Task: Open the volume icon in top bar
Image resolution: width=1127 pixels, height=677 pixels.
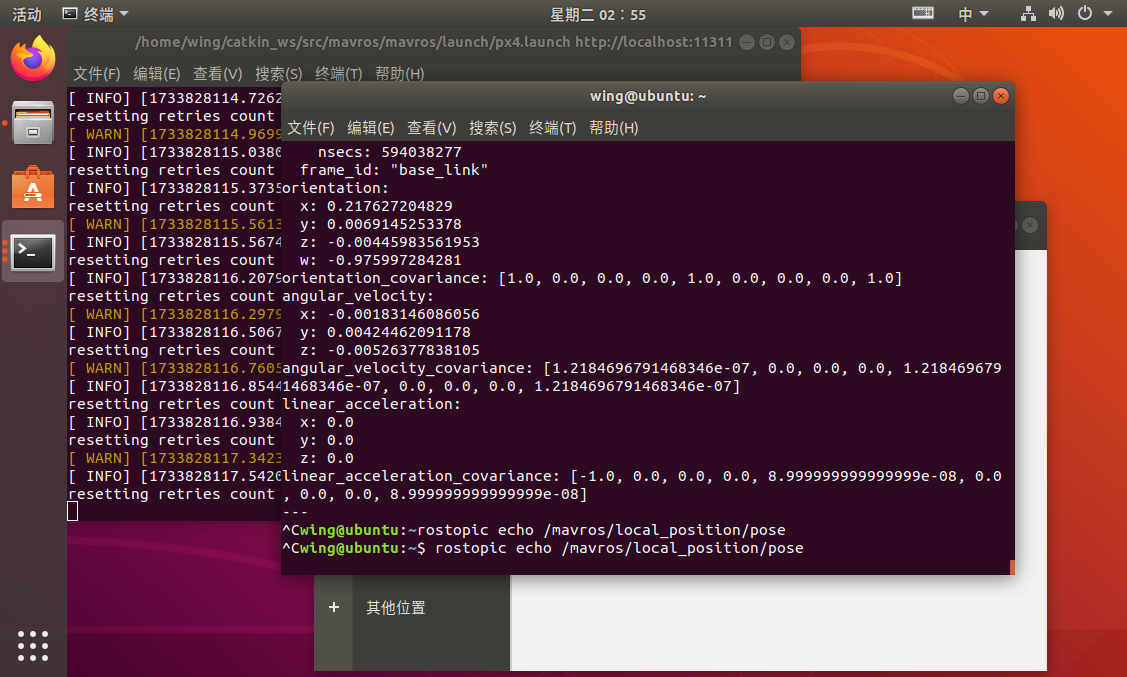Action: click(1056, 14)
